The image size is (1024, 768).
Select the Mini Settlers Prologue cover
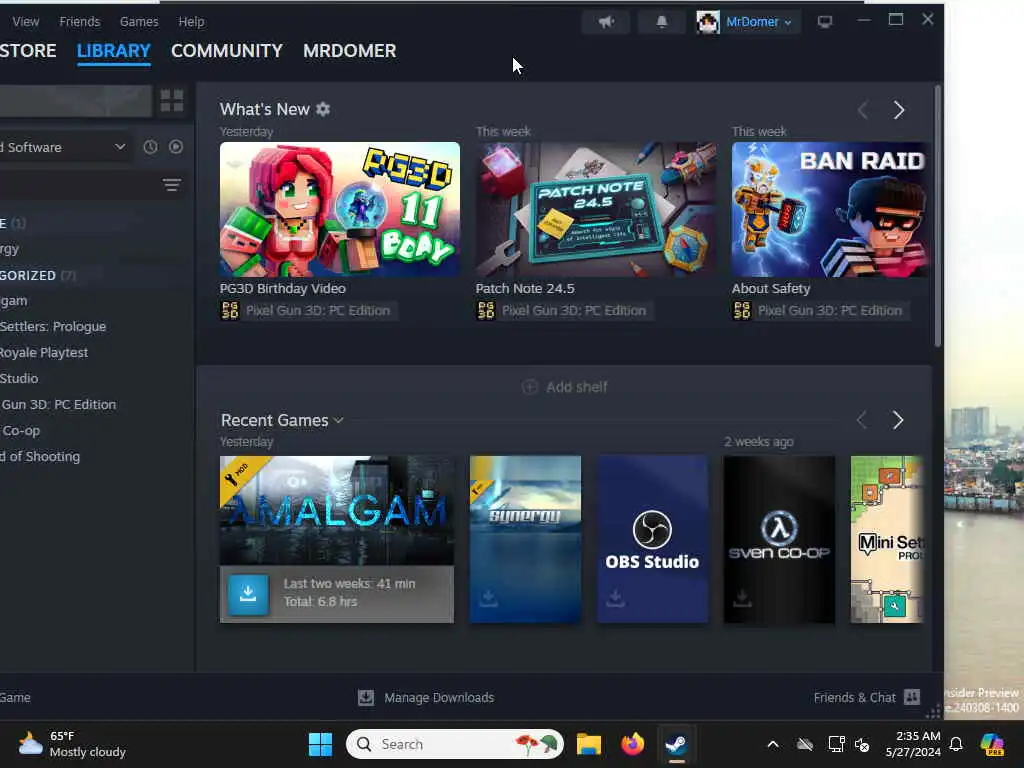(887, 539)
